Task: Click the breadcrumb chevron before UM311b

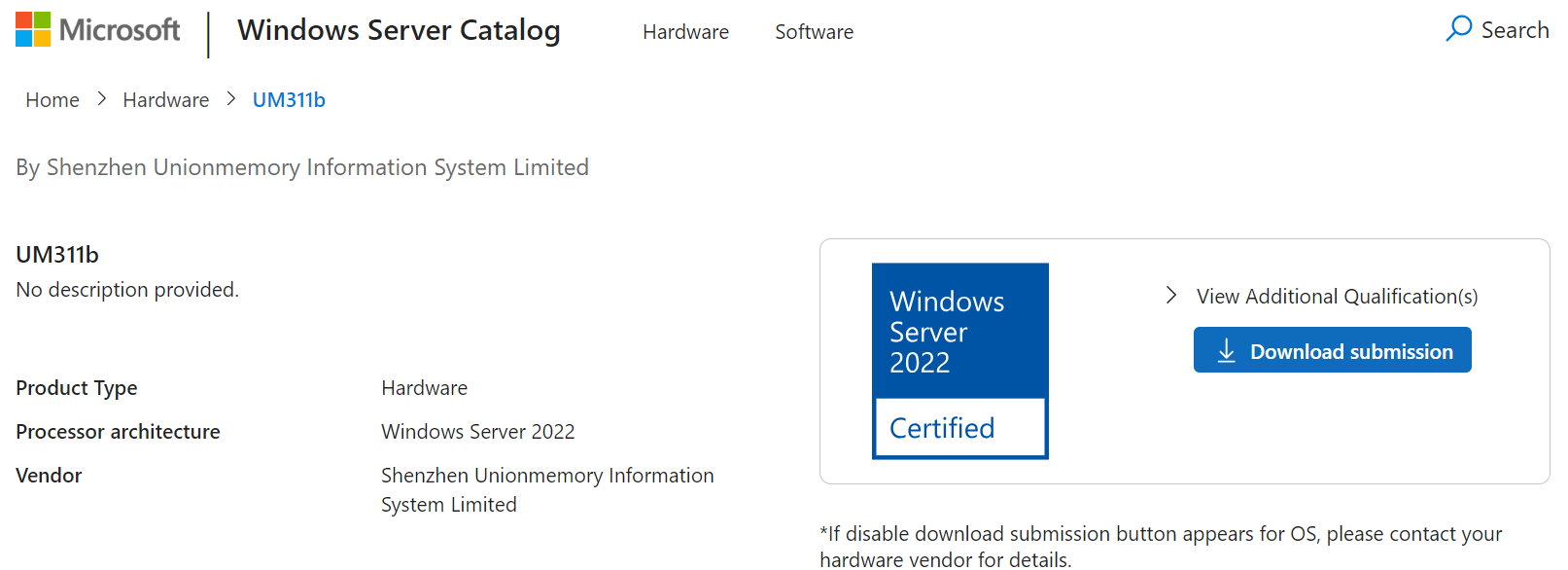Action: click(x=230, y=99)
